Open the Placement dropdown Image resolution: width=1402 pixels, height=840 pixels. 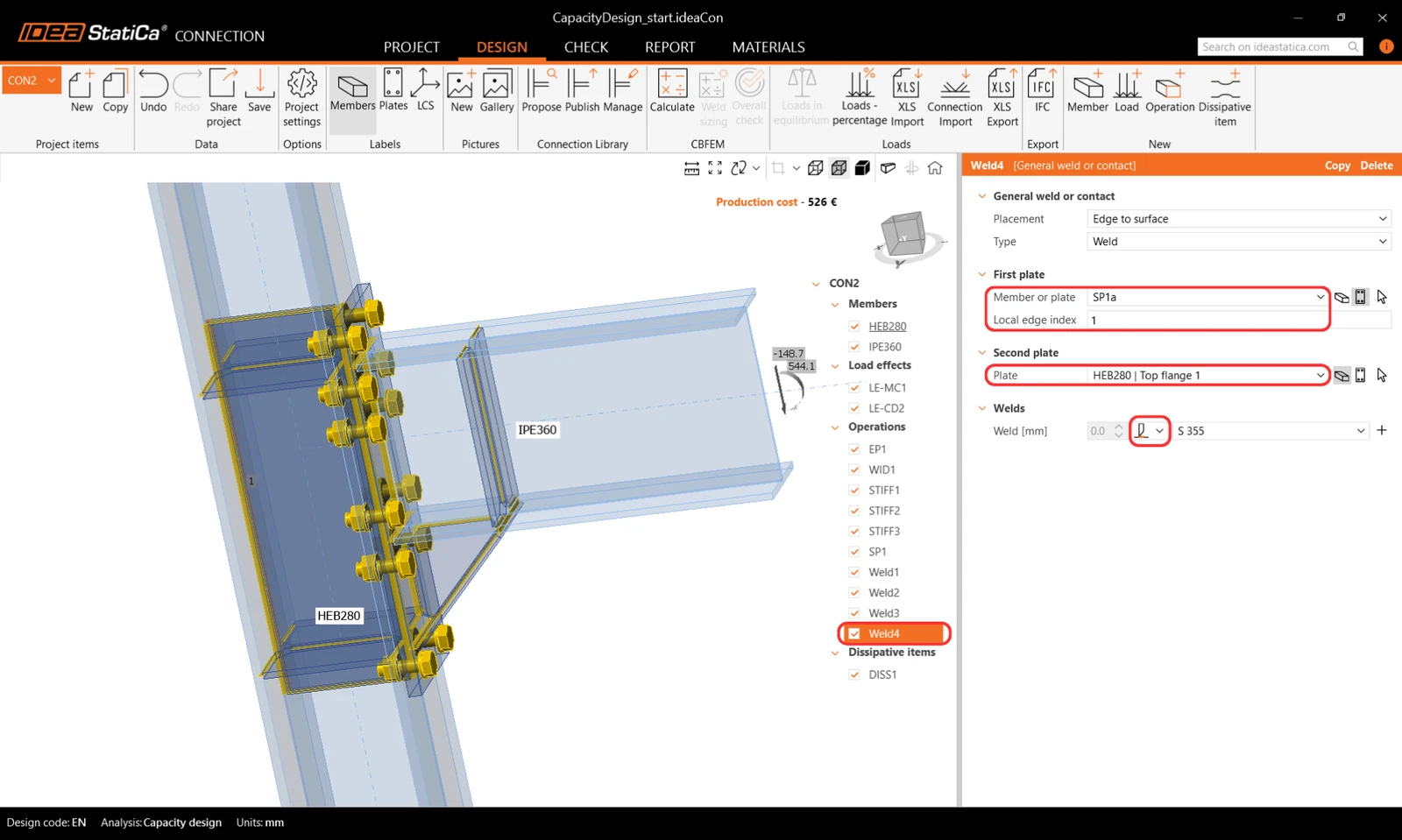(x=1238, y=219)
